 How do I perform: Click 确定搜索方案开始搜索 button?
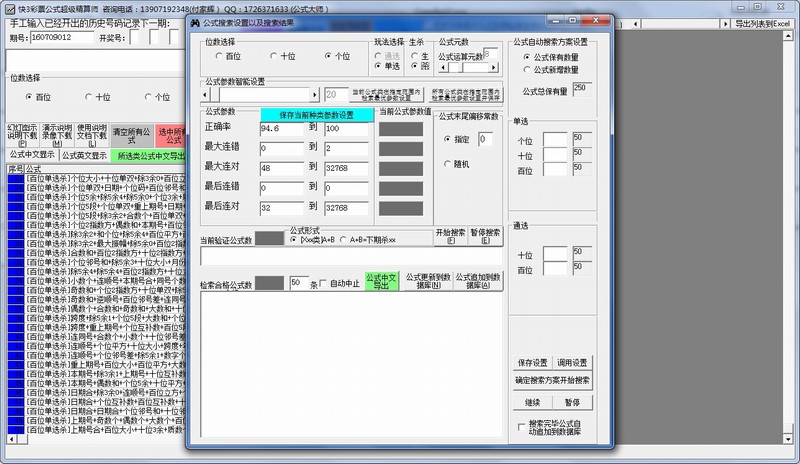[x=552, y=381]
